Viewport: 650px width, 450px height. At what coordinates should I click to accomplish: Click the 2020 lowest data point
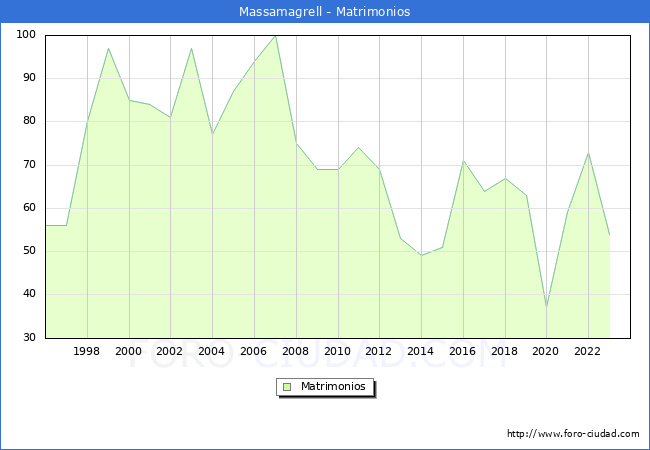tap(546, 307)
